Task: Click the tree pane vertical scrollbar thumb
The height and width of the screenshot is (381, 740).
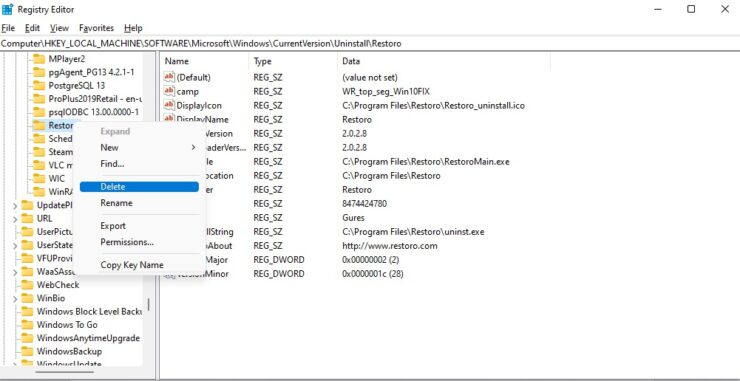Action: pos(149,305)
